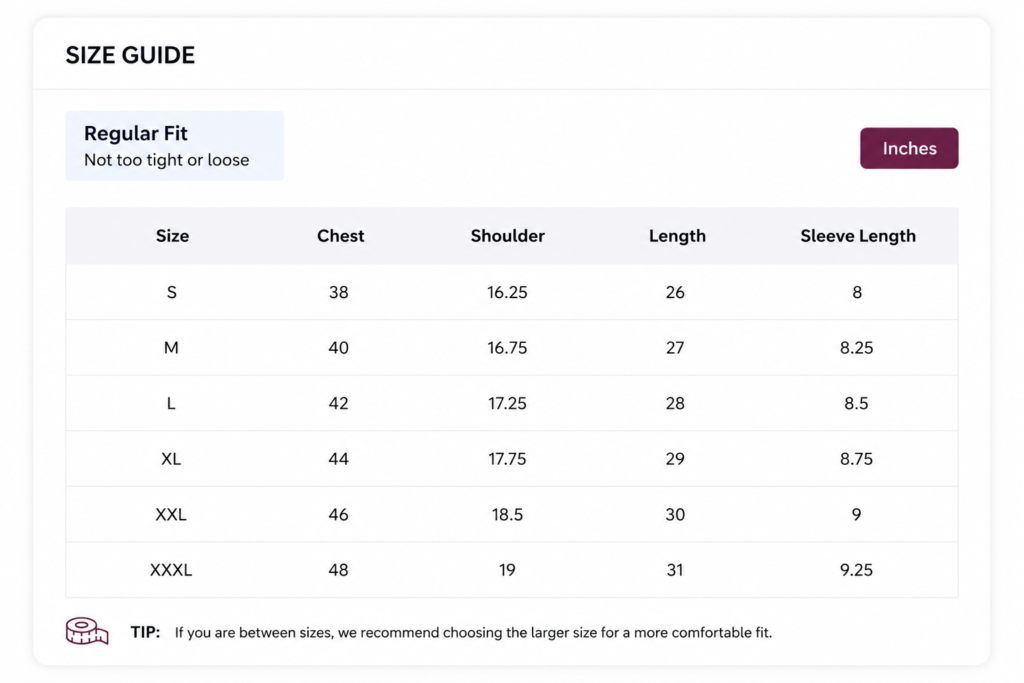Click the Size column header
This screenshot has width=1024, height=683.
coord(172,236)
